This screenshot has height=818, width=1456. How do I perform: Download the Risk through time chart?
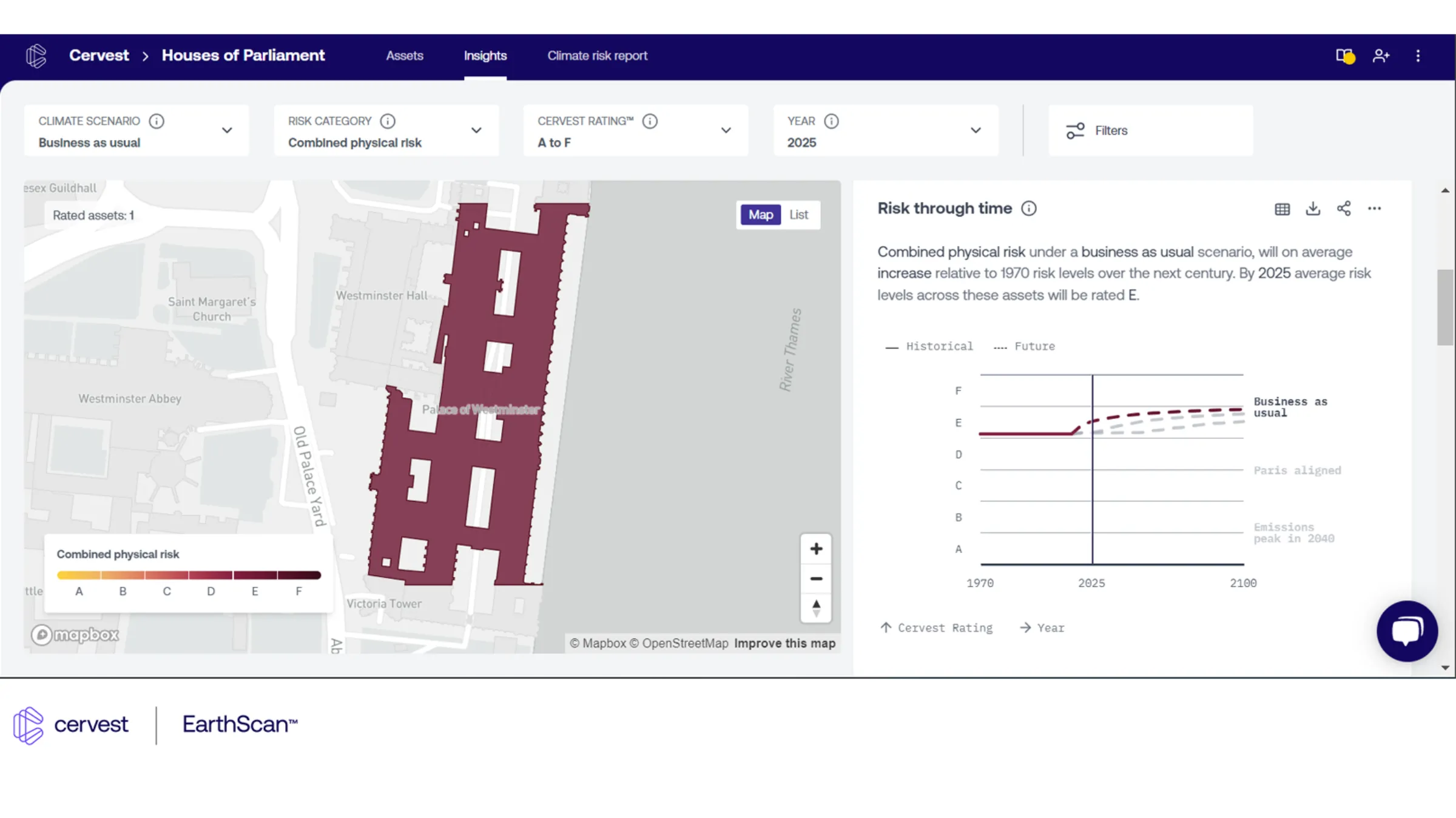pyautogui.click(x=1313, y=209)
